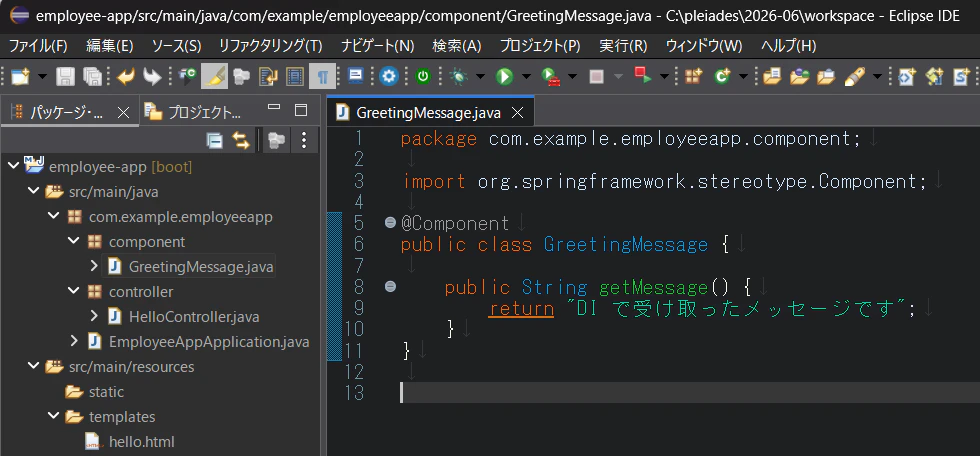Image resolution: width=980 pixels, height=456 pixels.
Task: Open the ソース(S) menu
Action: (x=176, y=46)
